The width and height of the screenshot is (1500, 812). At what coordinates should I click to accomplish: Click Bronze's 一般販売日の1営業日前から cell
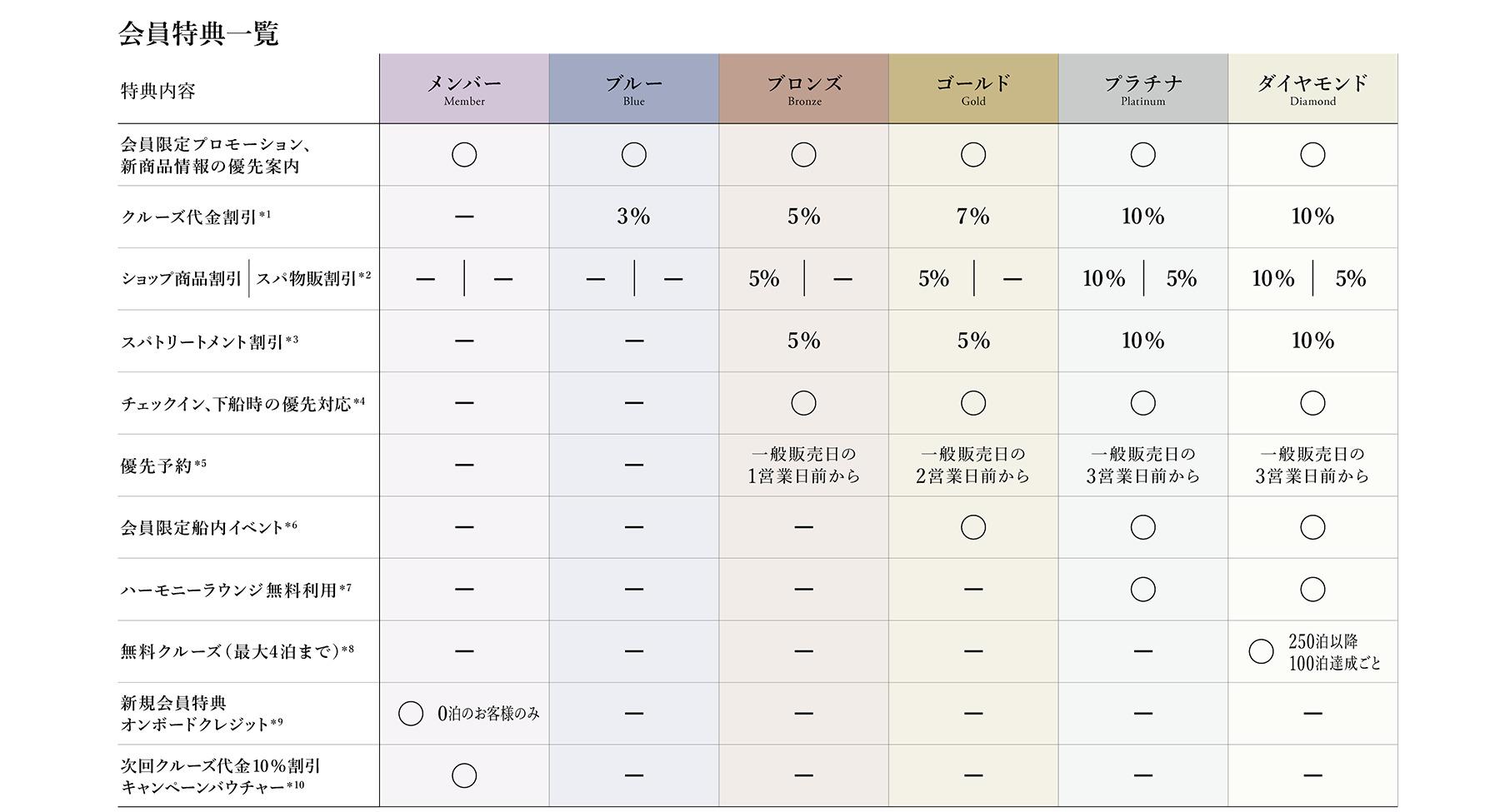[x=804, y=466]
